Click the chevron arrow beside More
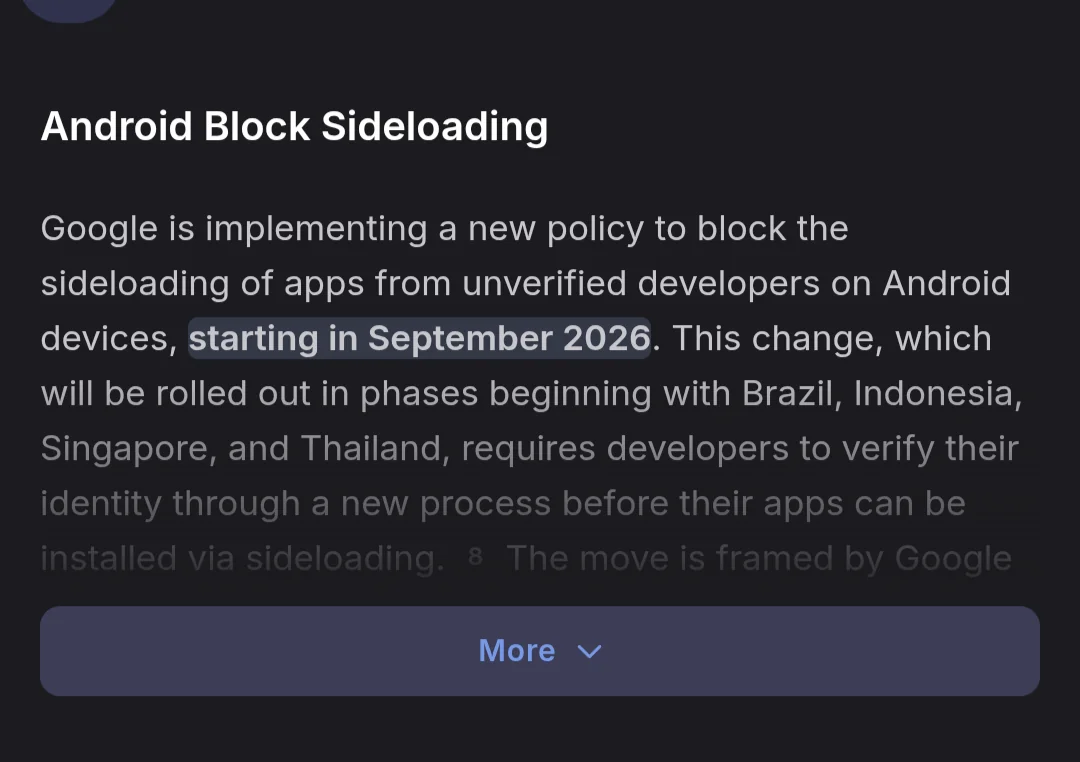 [x=590, y=652]
